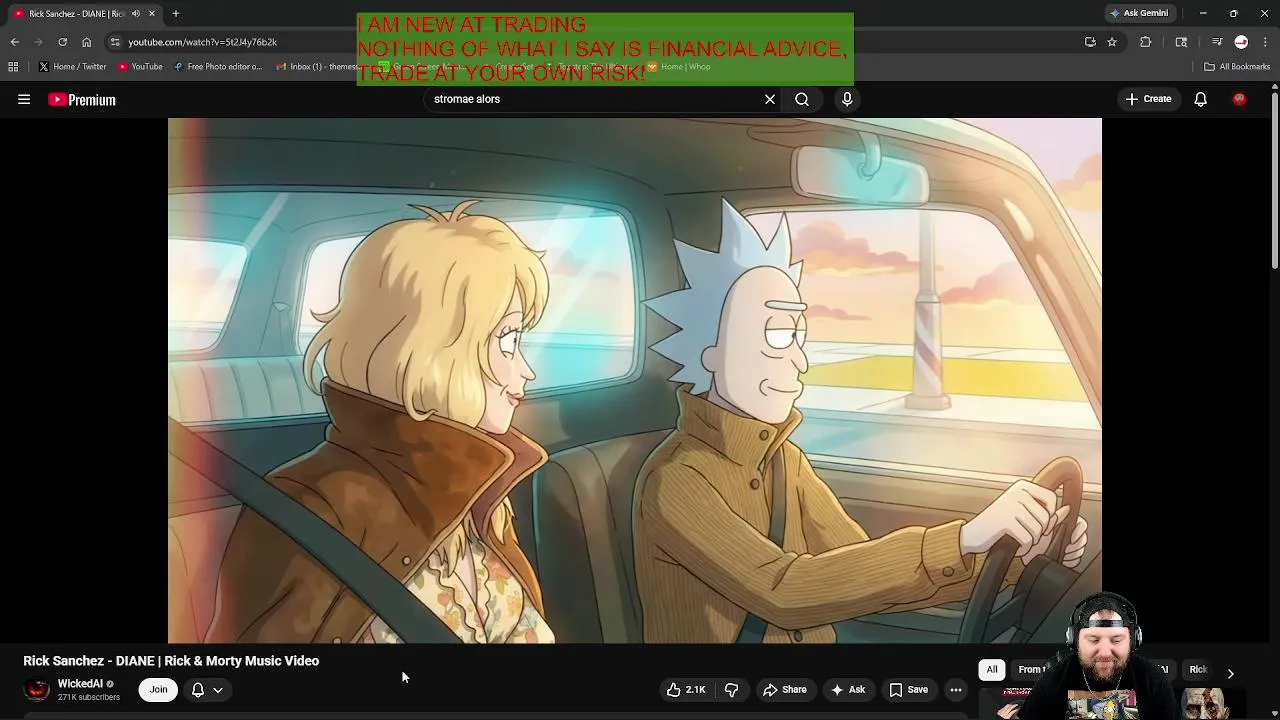The image size is (1280, 720).
Task: Select the 'Rick' suggestions chip
Action: (1198, 670)
